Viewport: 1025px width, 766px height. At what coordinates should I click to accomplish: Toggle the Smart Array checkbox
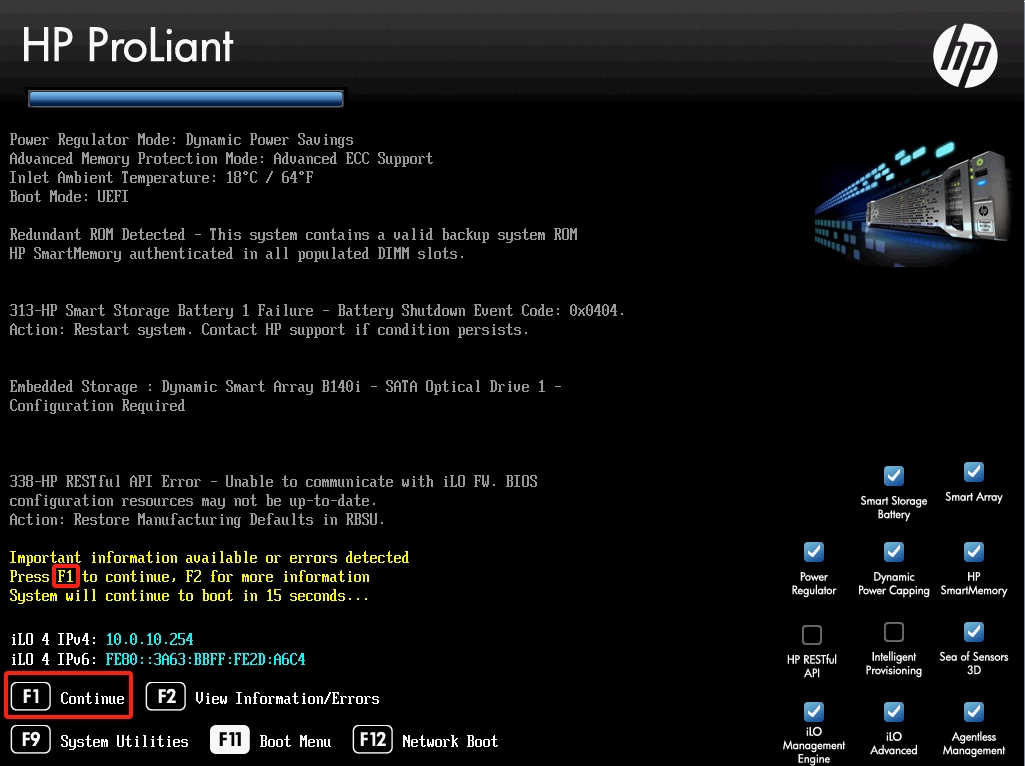[x=973, y=472]
